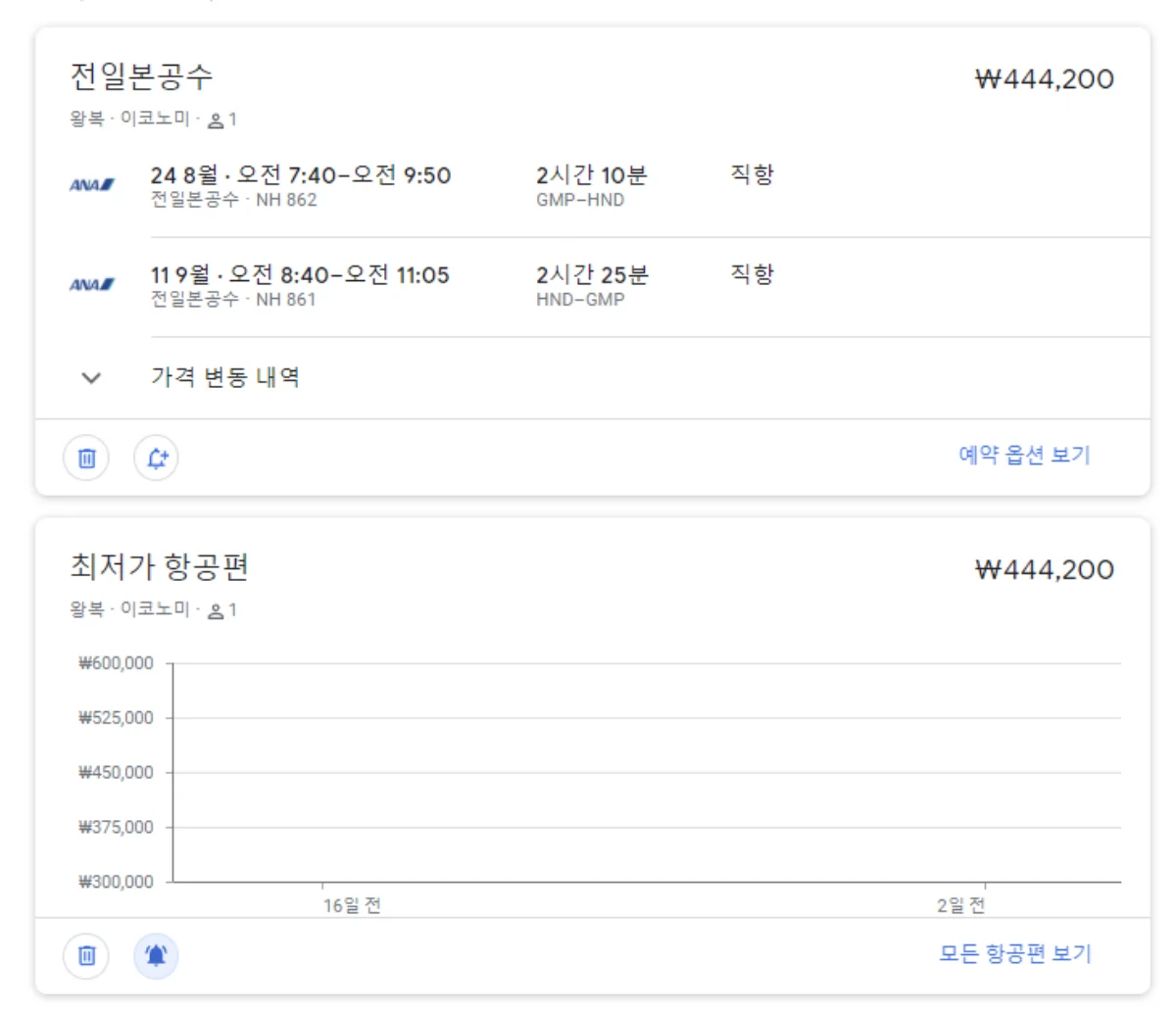Click 2일 전 marker on price chart
1176x1015 pixels.
[x=960, y=906]
